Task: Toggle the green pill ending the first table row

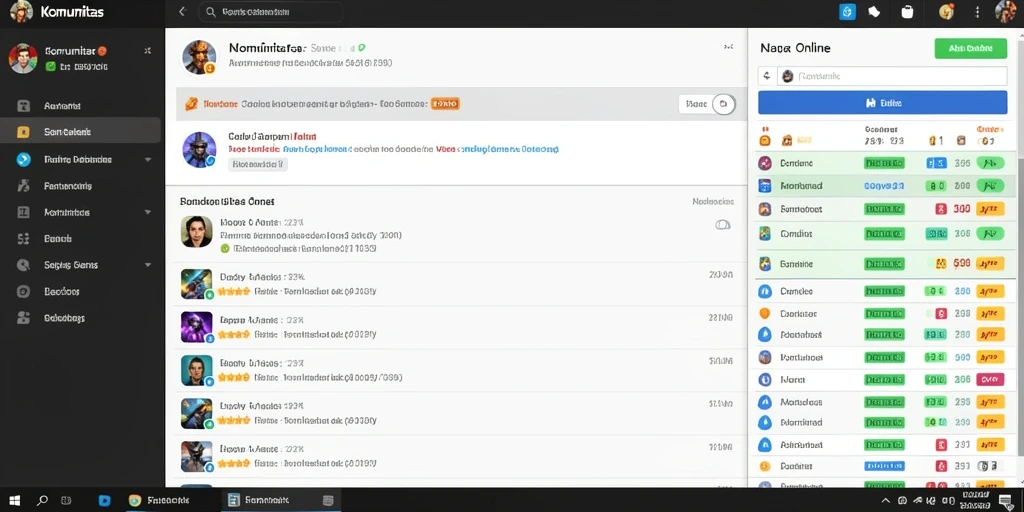Action: coord(990,163)
